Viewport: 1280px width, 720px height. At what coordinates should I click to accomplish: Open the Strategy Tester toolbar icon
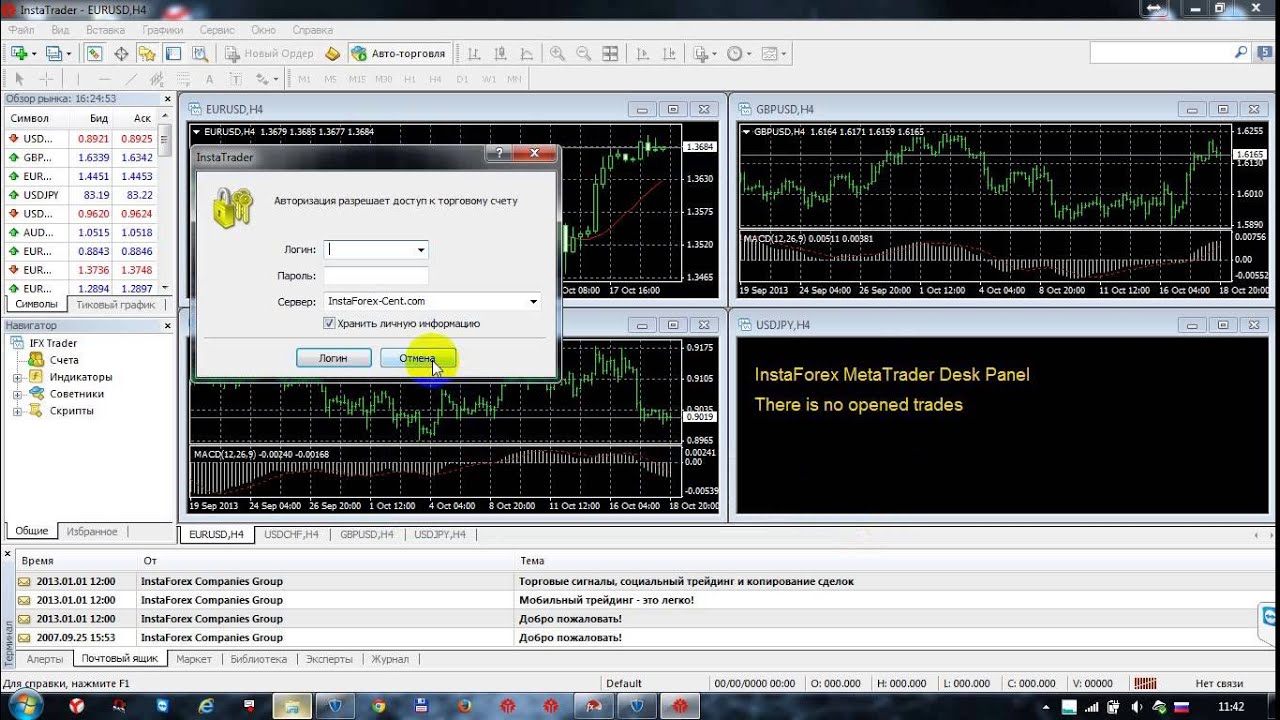[199, 53]
